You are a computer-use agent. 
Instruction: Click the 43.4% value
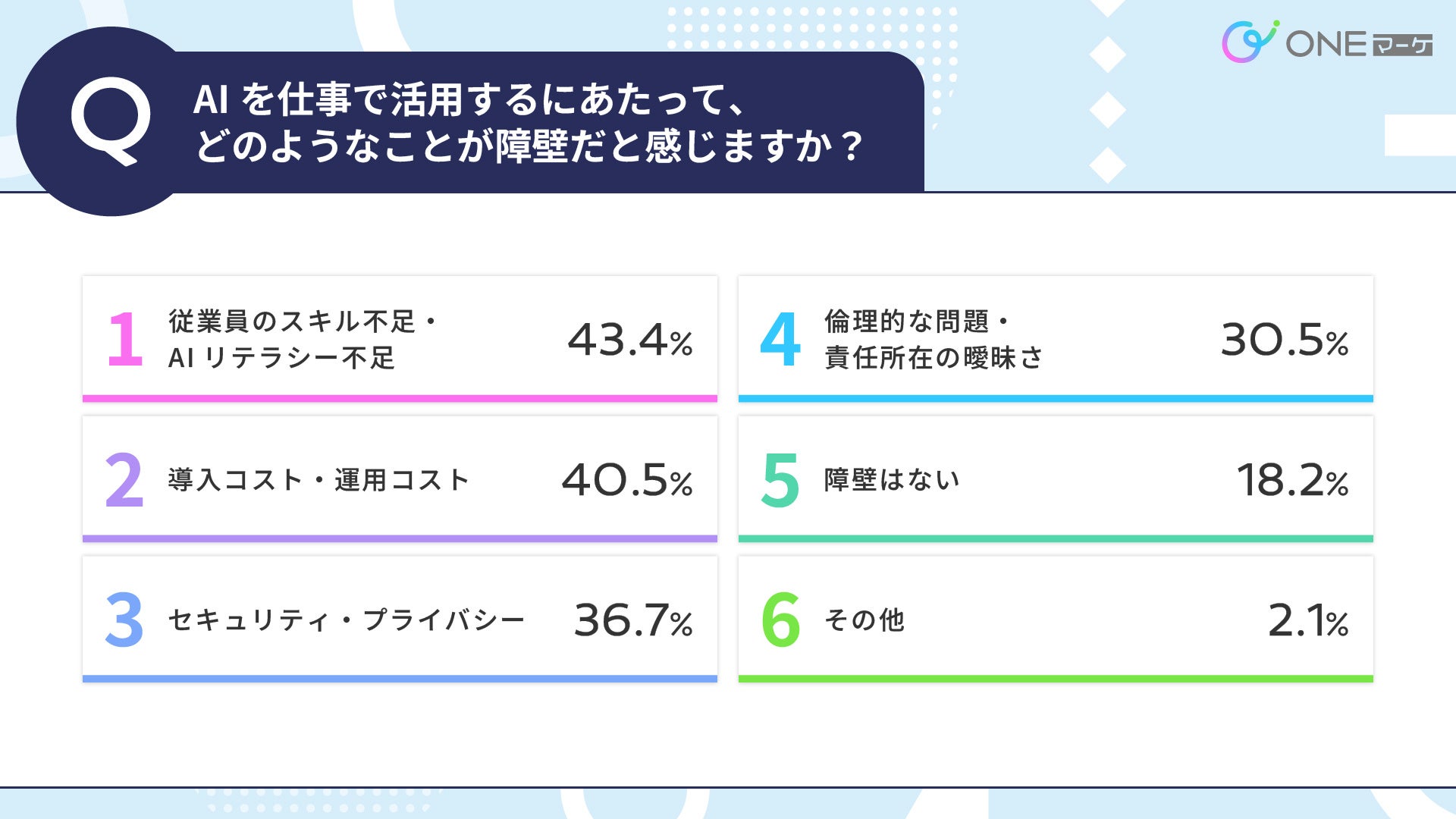pos(629,340)
